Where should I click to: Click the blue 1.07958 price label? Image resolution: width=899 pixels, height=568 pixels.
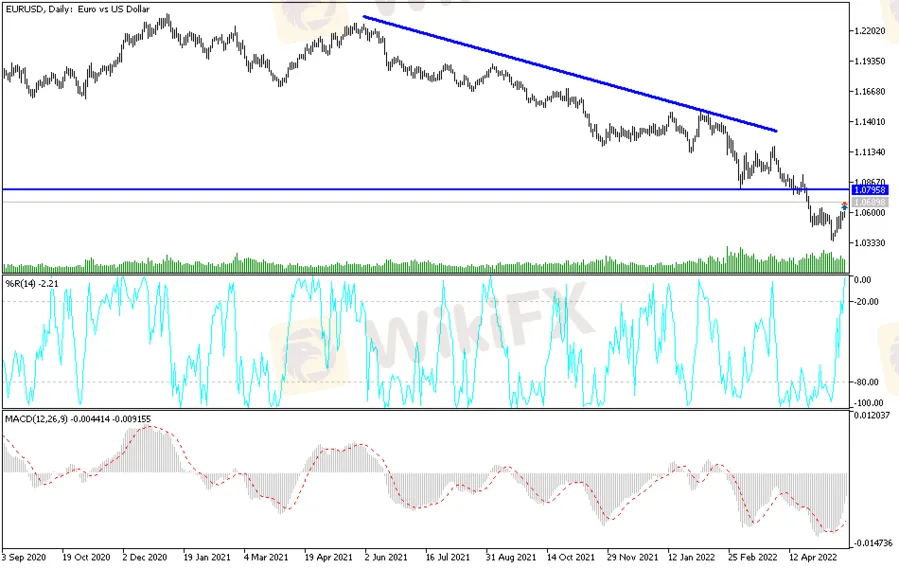870,190
